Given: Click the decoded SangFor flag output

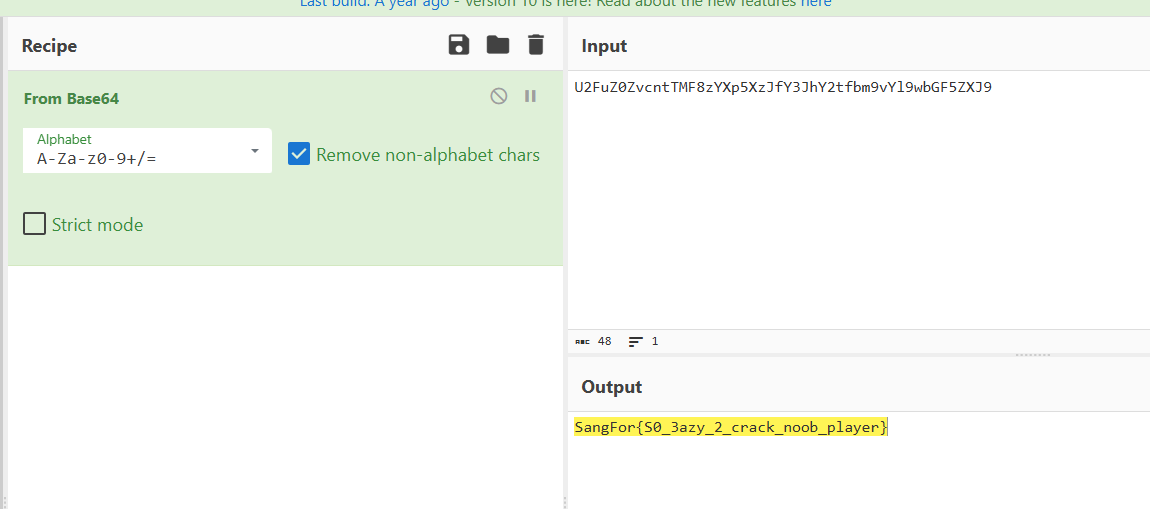Looking at the screenshot, I should tap(731, 427).
